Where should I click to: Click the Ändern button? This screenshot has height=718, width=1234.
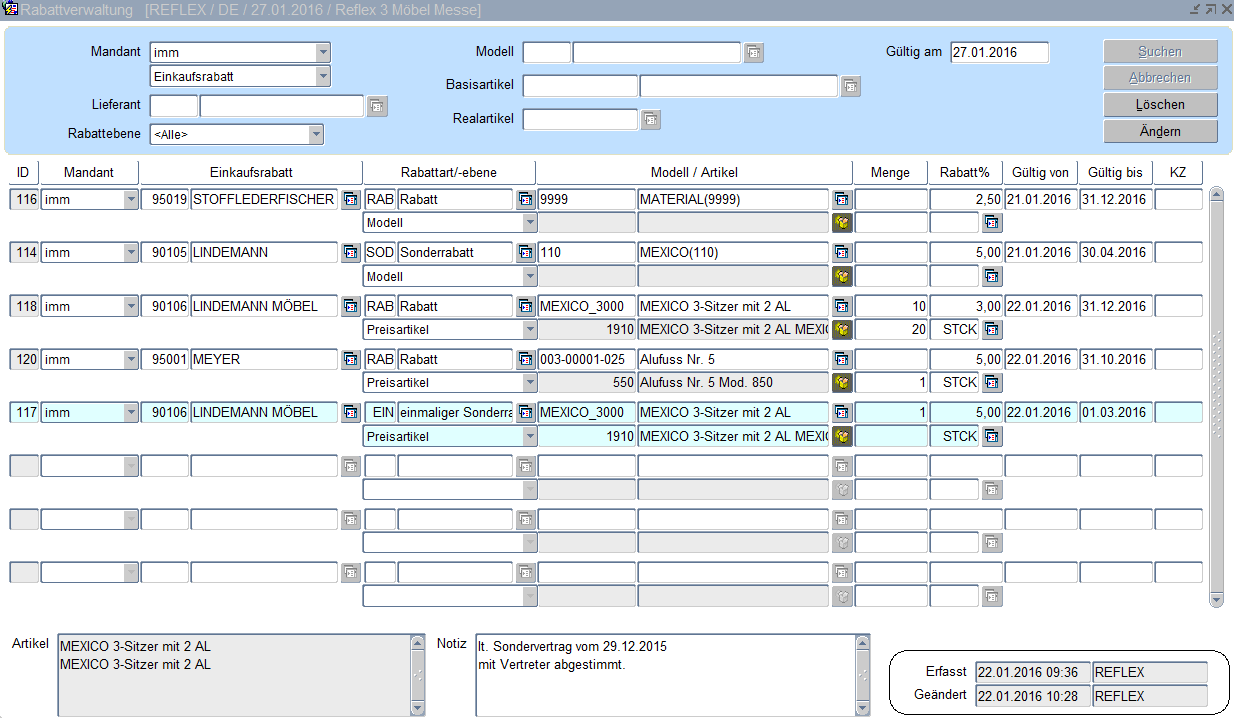[x=1160, y=131]
